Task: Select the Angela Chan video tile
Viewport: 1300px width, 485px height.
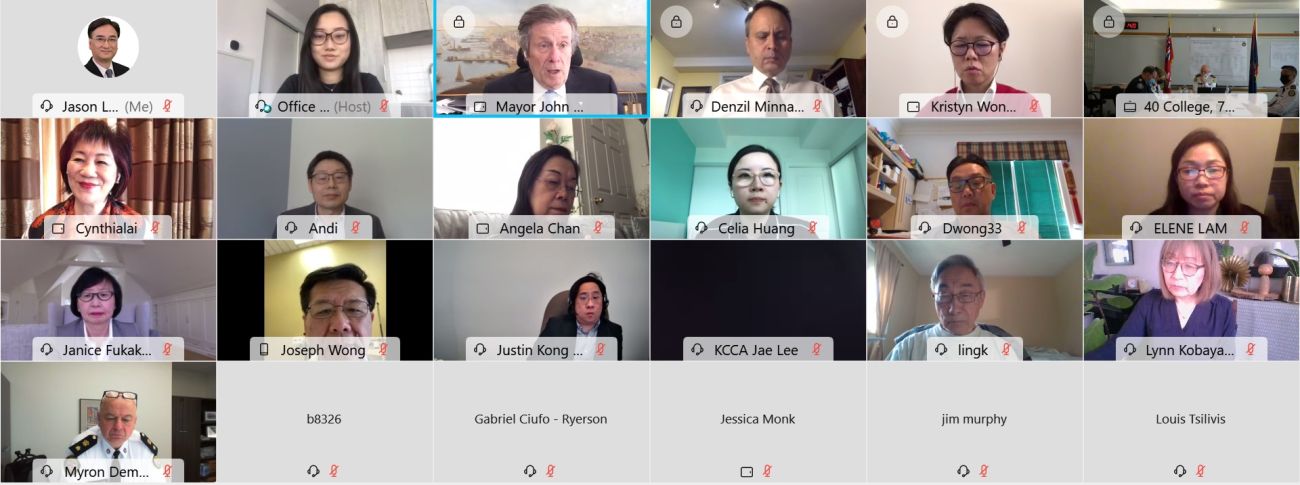Action: click(541, 179)
